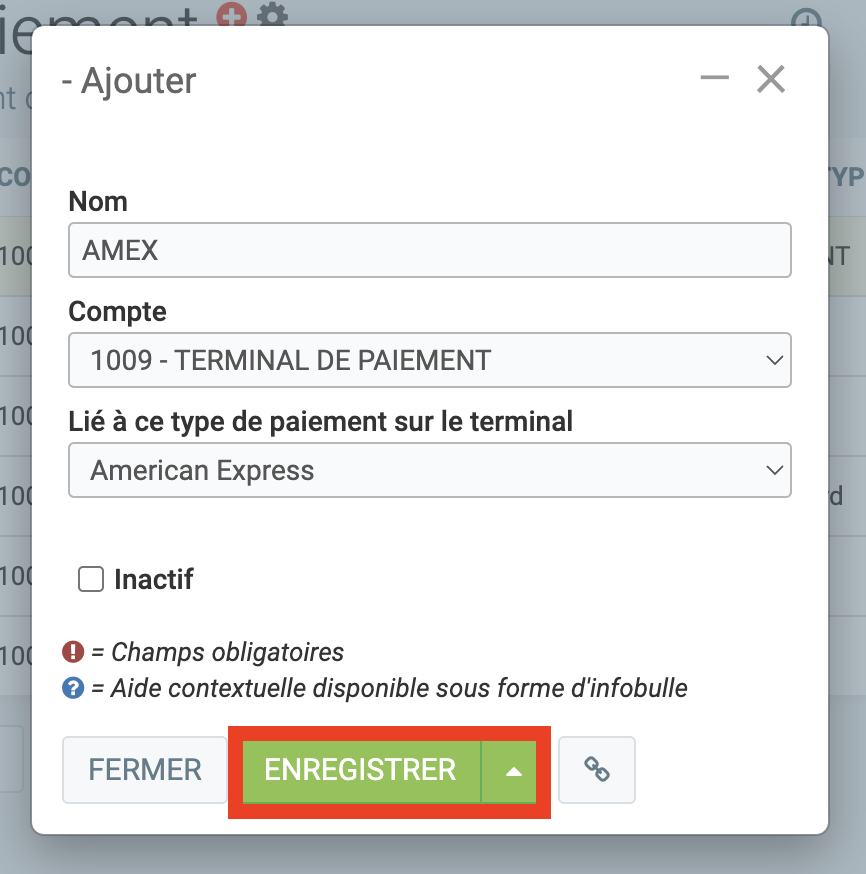Image resolution: width=866 pixels, height=874 pixels.
Task: Expand the ENREGISTRER options arrow
Action: coord(513,771)
